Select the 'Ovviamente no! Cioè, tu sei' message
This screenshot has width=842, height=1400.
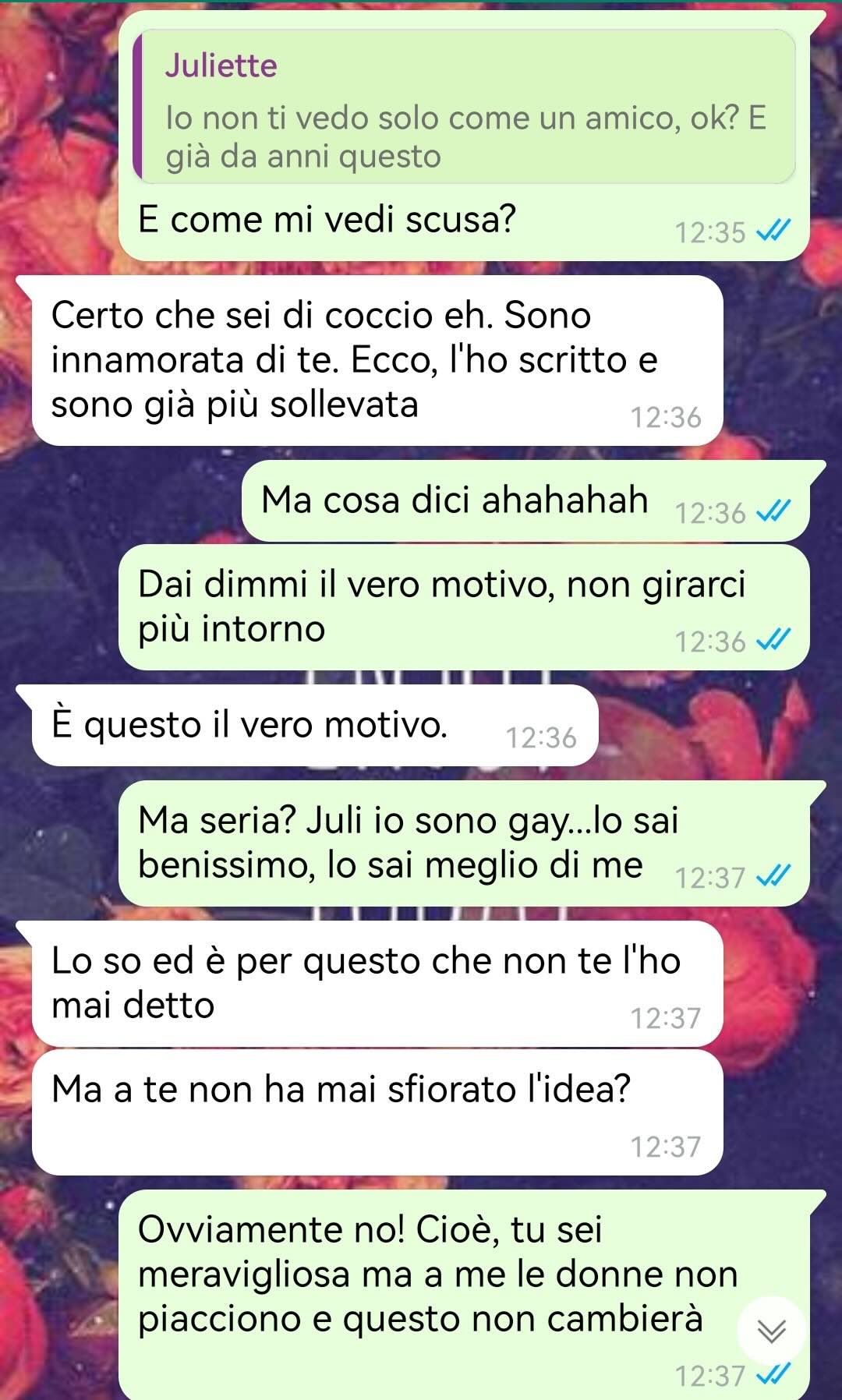464,1295
